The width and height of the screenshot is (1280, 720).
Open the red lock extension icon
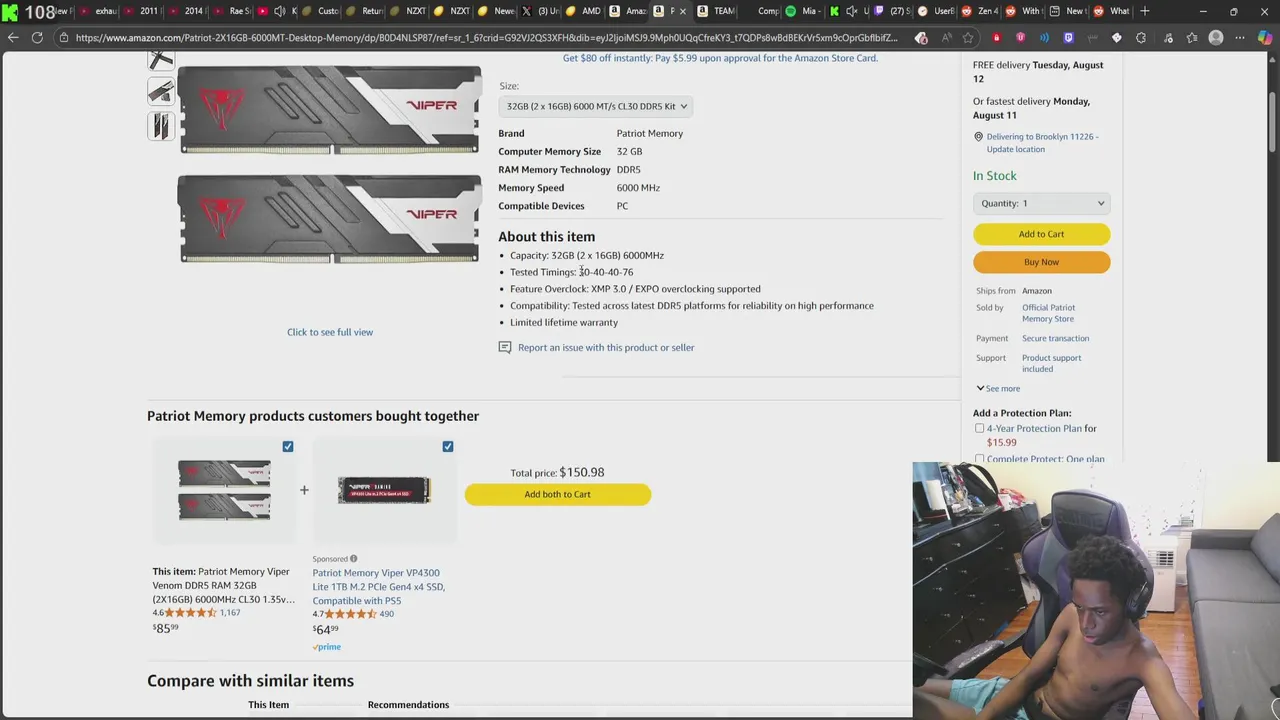[996, 38]
